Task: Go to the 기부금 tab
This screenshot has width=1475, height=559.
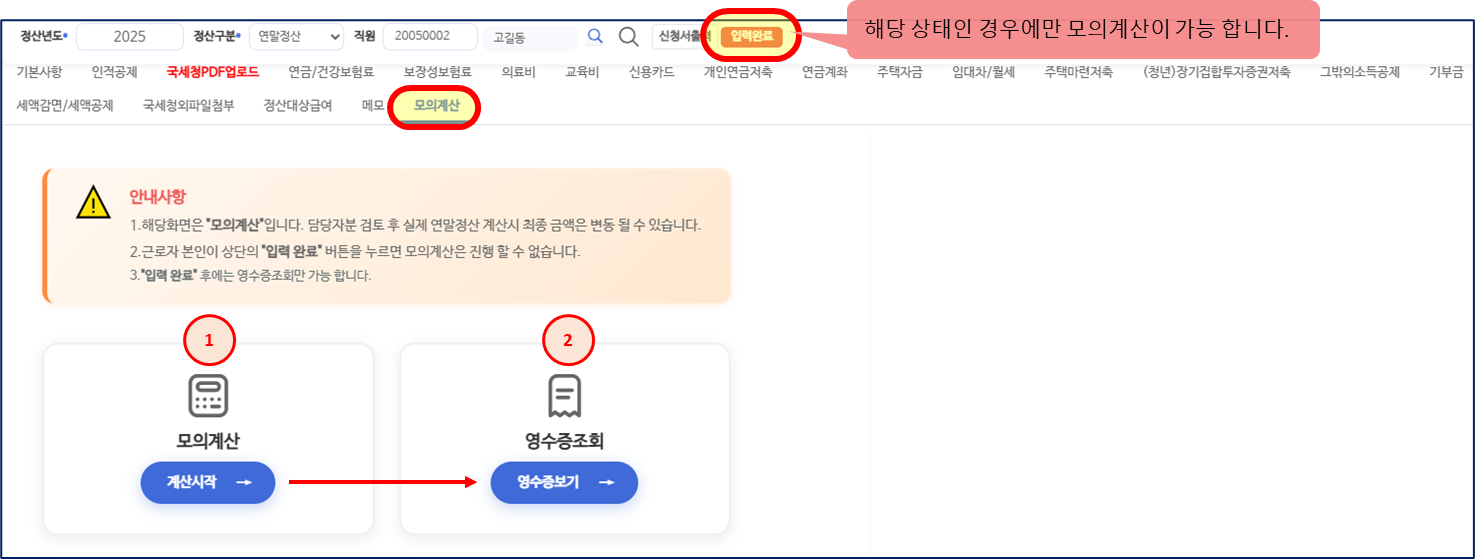Action: click(1446, 72)
